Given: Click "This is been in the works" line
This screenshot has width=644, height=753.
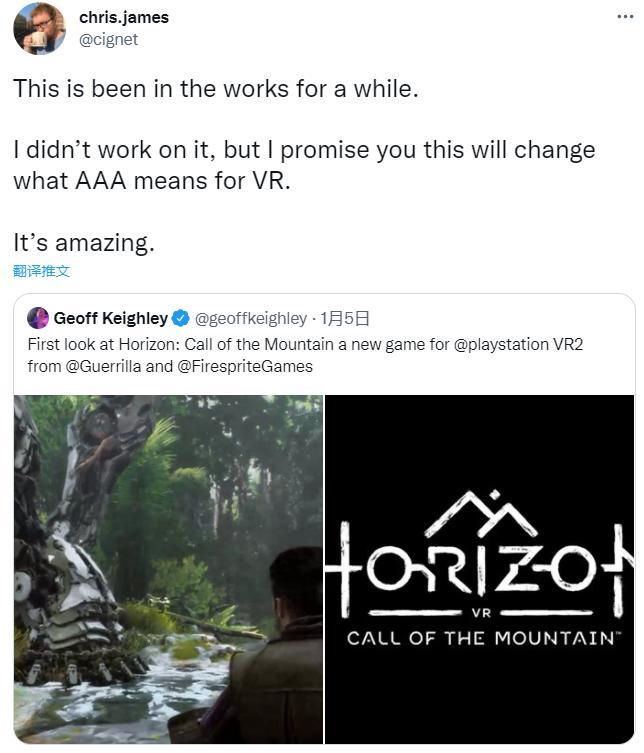Looking at the screenshot, I should (215, 88).
